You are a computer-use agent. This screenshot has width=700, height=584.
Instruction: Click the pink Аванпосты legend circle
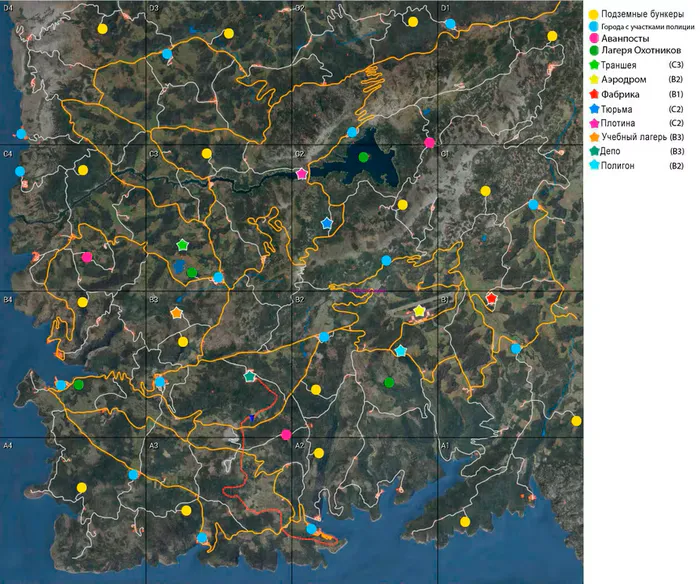[594, 39]
